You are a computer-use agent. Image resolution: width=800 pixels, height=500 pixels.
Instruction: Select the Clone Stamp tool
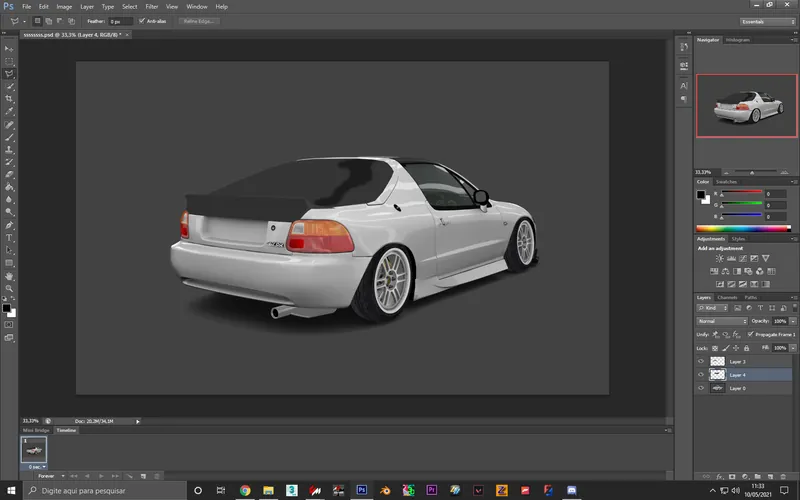tap(9, 149)
